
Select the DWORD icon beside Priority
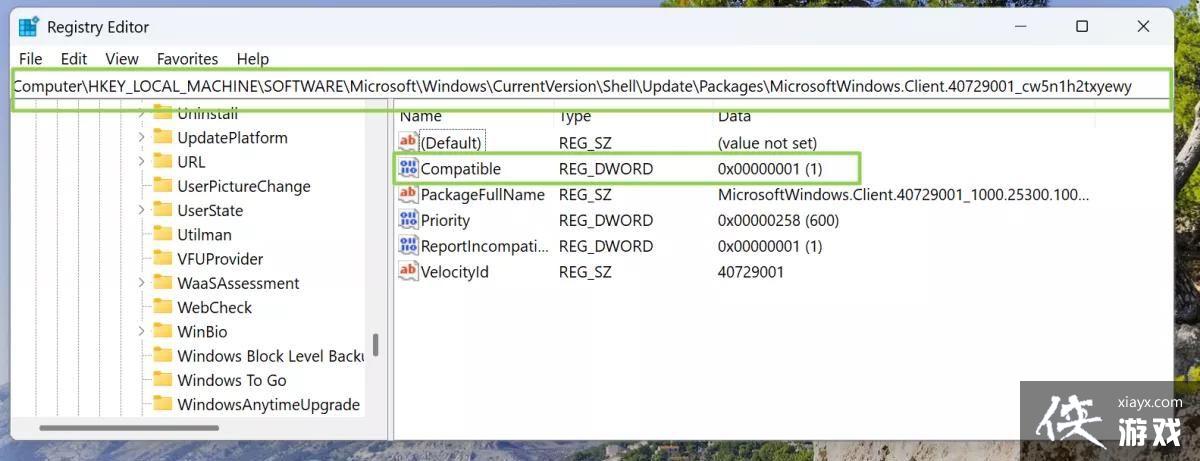(x=408, y=220)
